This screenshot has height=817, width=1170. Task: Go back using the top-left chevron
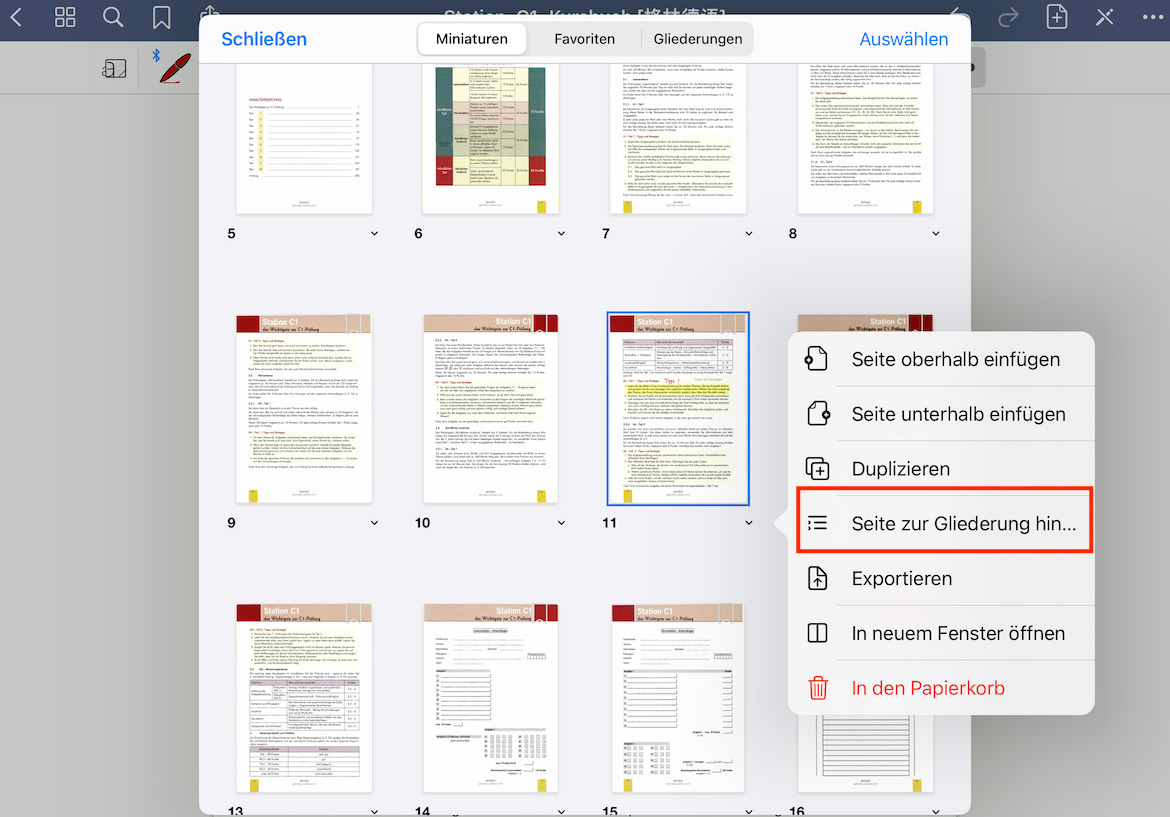coord(16,17)
